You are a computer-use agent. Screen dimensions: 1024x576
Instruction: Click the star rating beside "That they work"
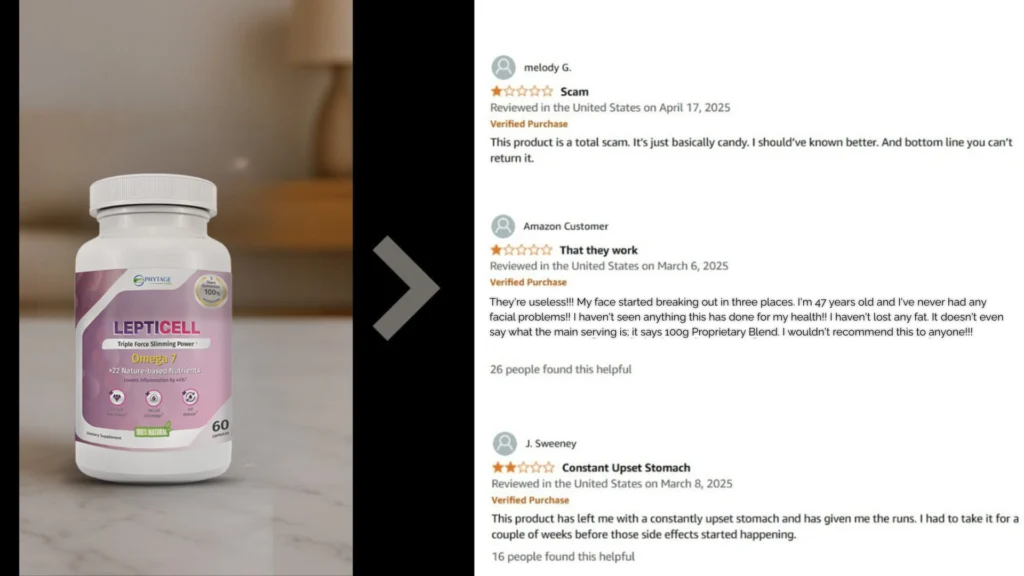click(x=521, y=250)
